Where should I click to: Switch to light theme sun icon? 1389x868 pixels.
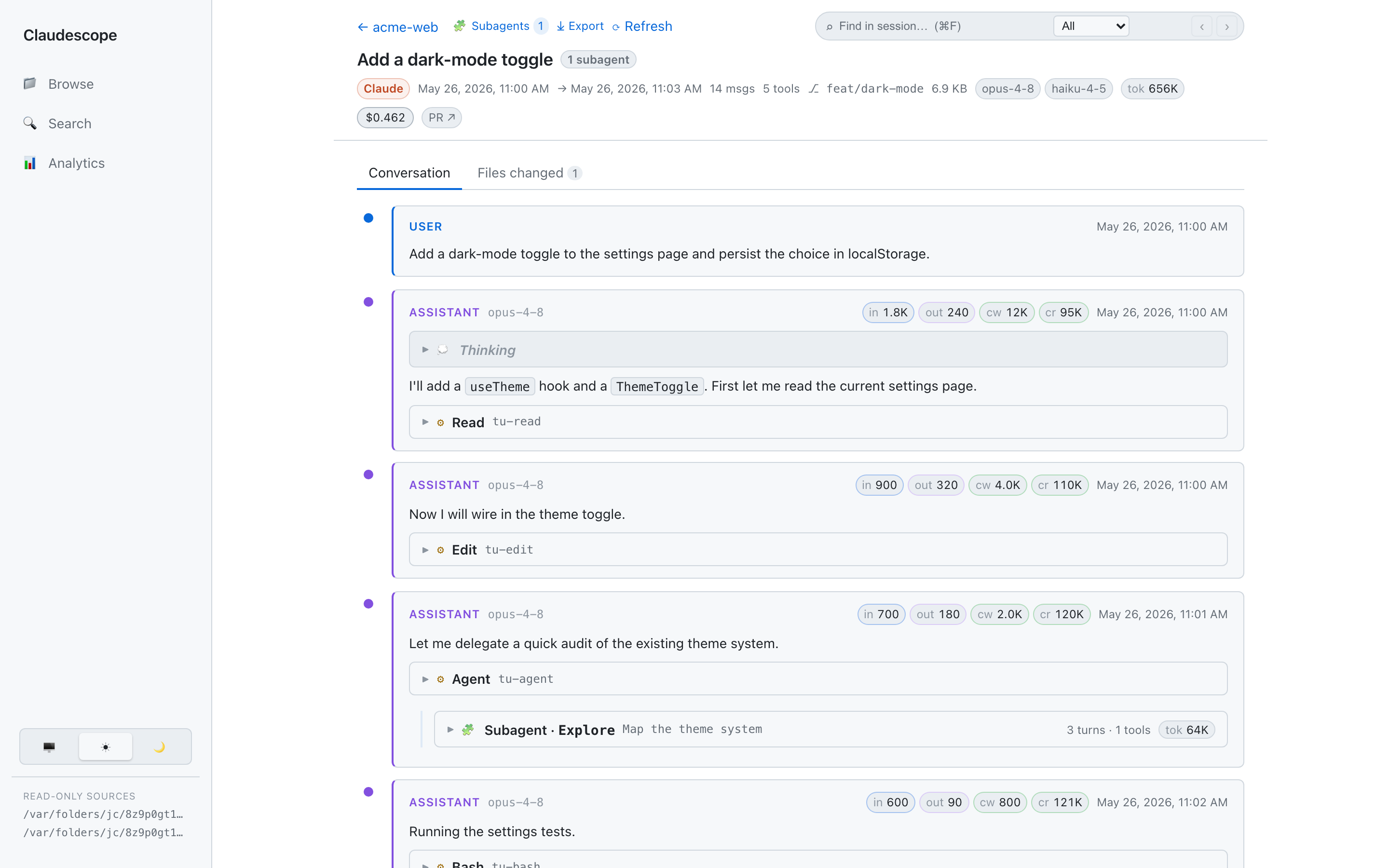(106, 747)
